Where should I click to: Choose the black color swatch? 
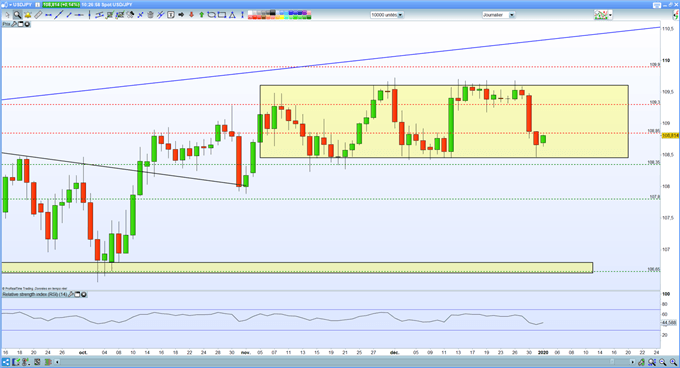(273, 13)
